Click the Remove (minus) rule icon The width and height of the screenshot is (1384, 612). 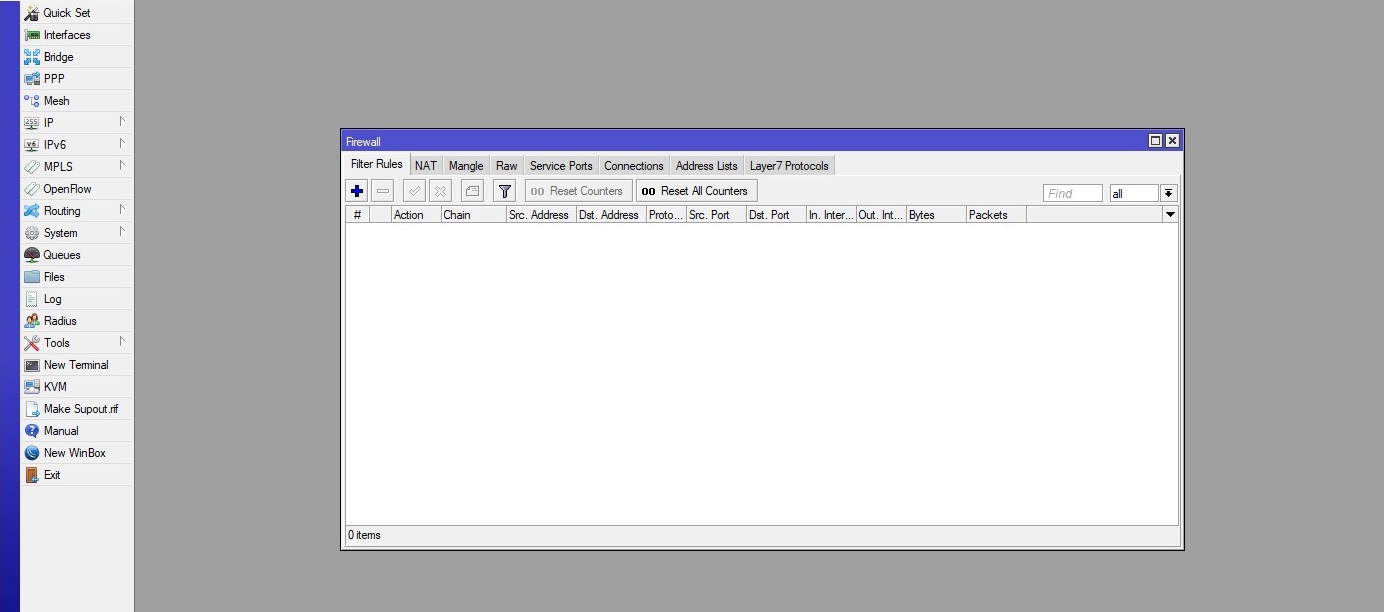[x=383, y=191]
